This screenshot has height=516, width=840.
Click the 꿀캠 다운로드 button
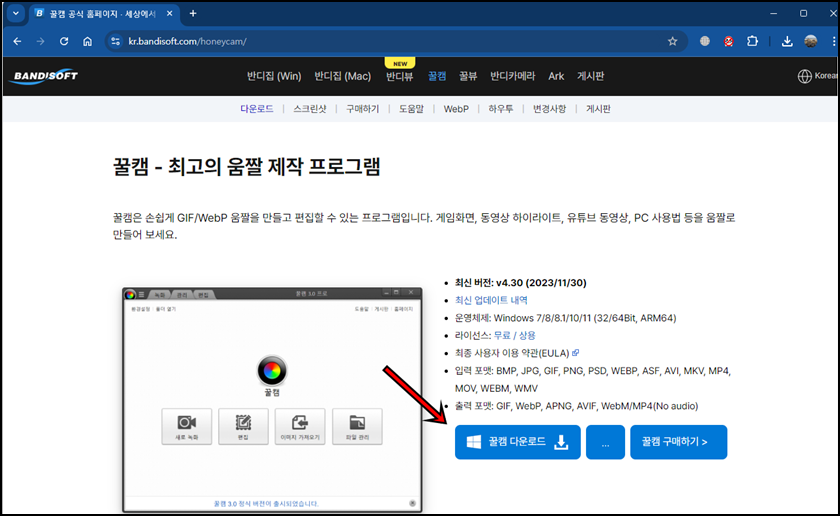tap(518, 442)
